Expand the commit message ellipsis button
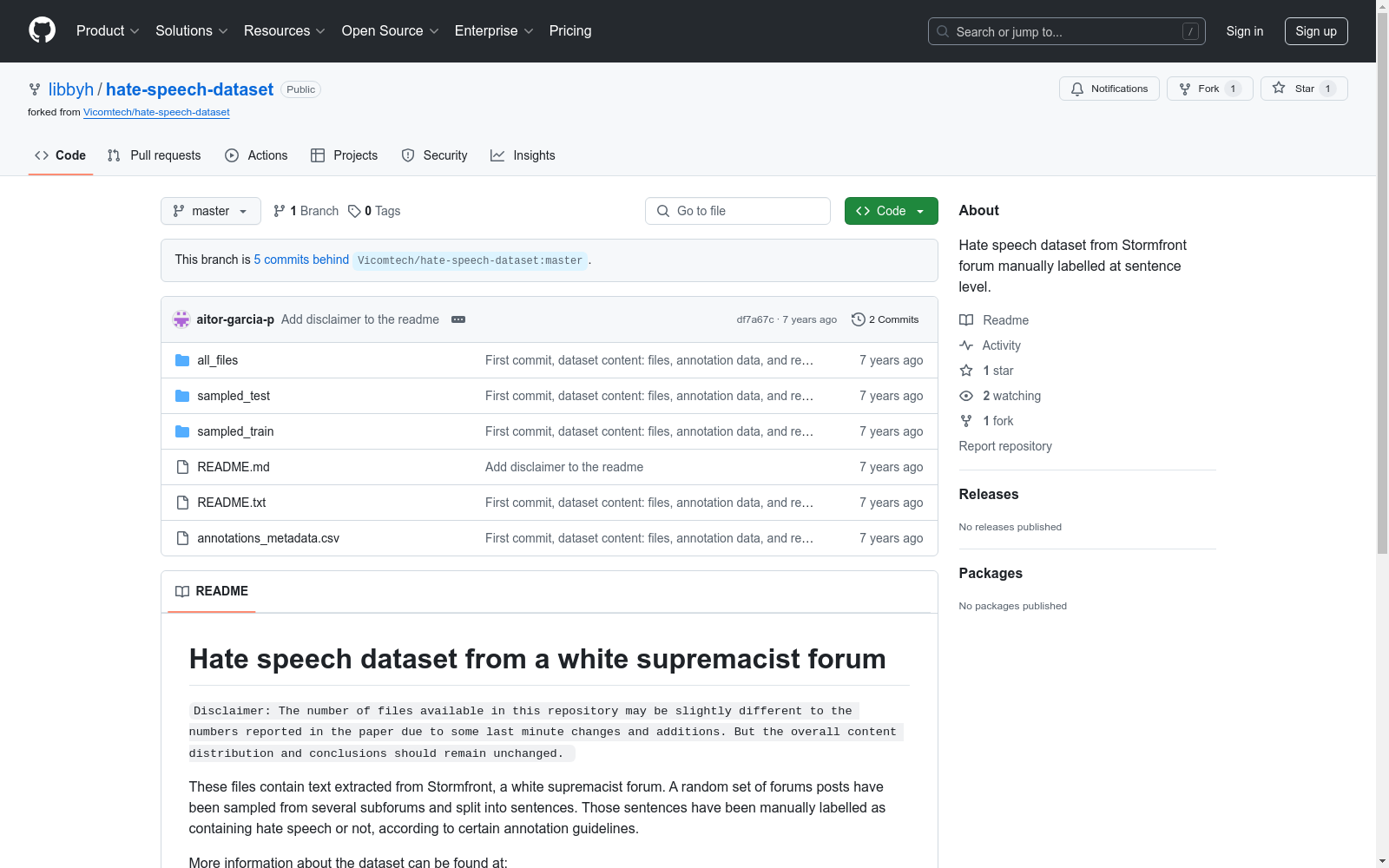Image resolution: width=1389 pixels, height=868 pixels. click(x=458, y=319)
